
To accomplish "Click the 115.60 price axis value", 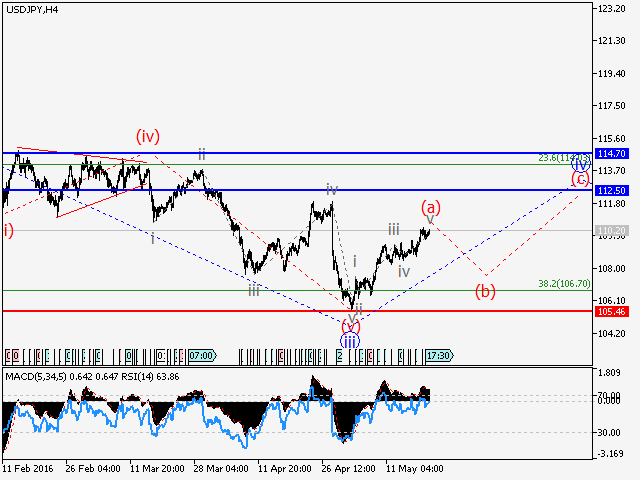I will tap(611, 139).
